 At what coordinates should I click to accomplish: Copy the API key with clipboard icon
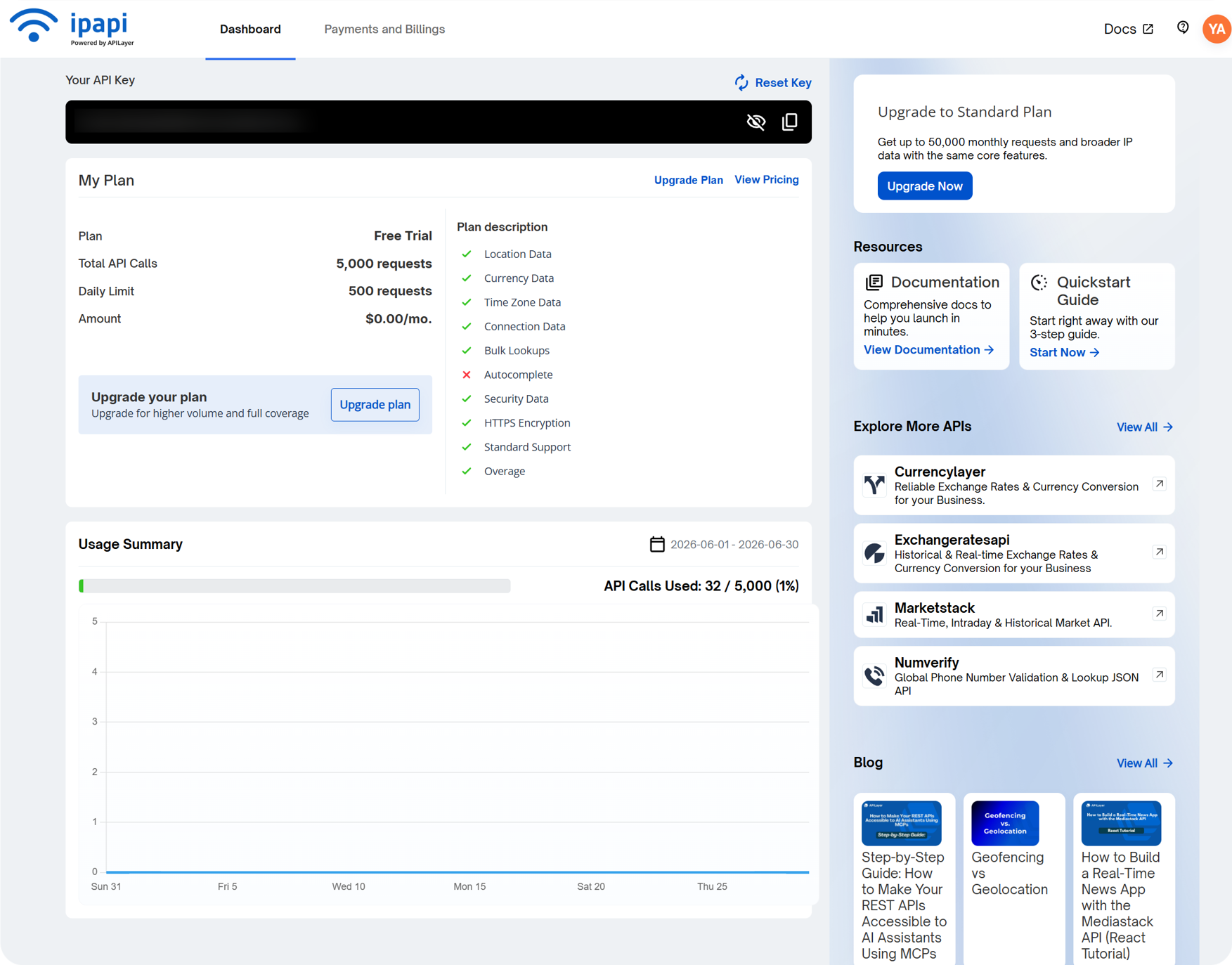click(x=789, y=122)
